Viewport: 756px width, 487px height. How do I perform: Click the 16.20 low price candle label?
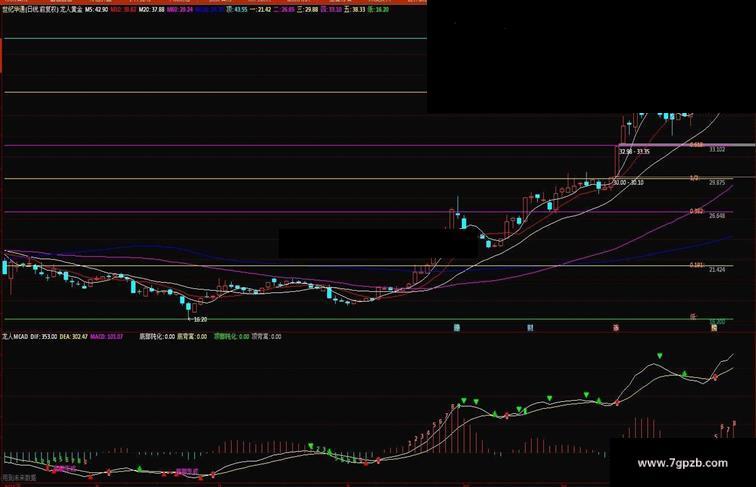[x=200, y=319]
